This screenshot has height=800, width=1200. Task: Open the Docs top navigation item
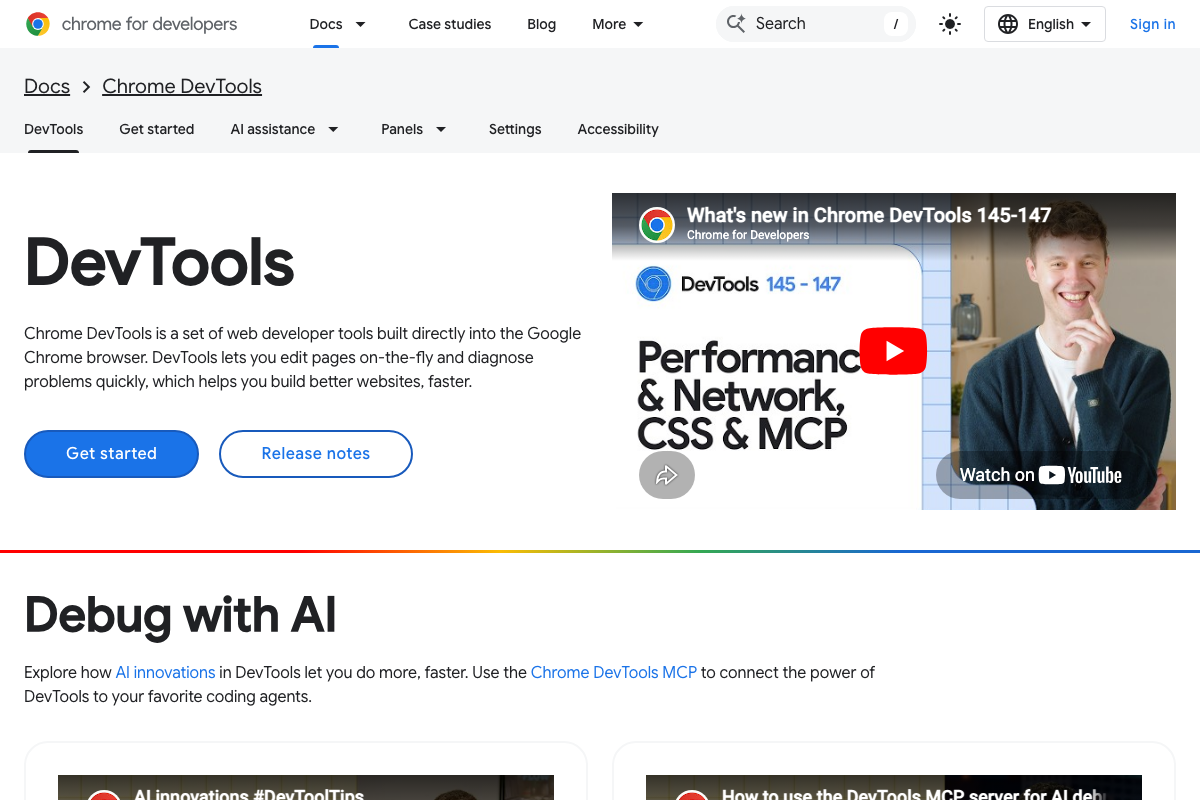tap(326, 24)
